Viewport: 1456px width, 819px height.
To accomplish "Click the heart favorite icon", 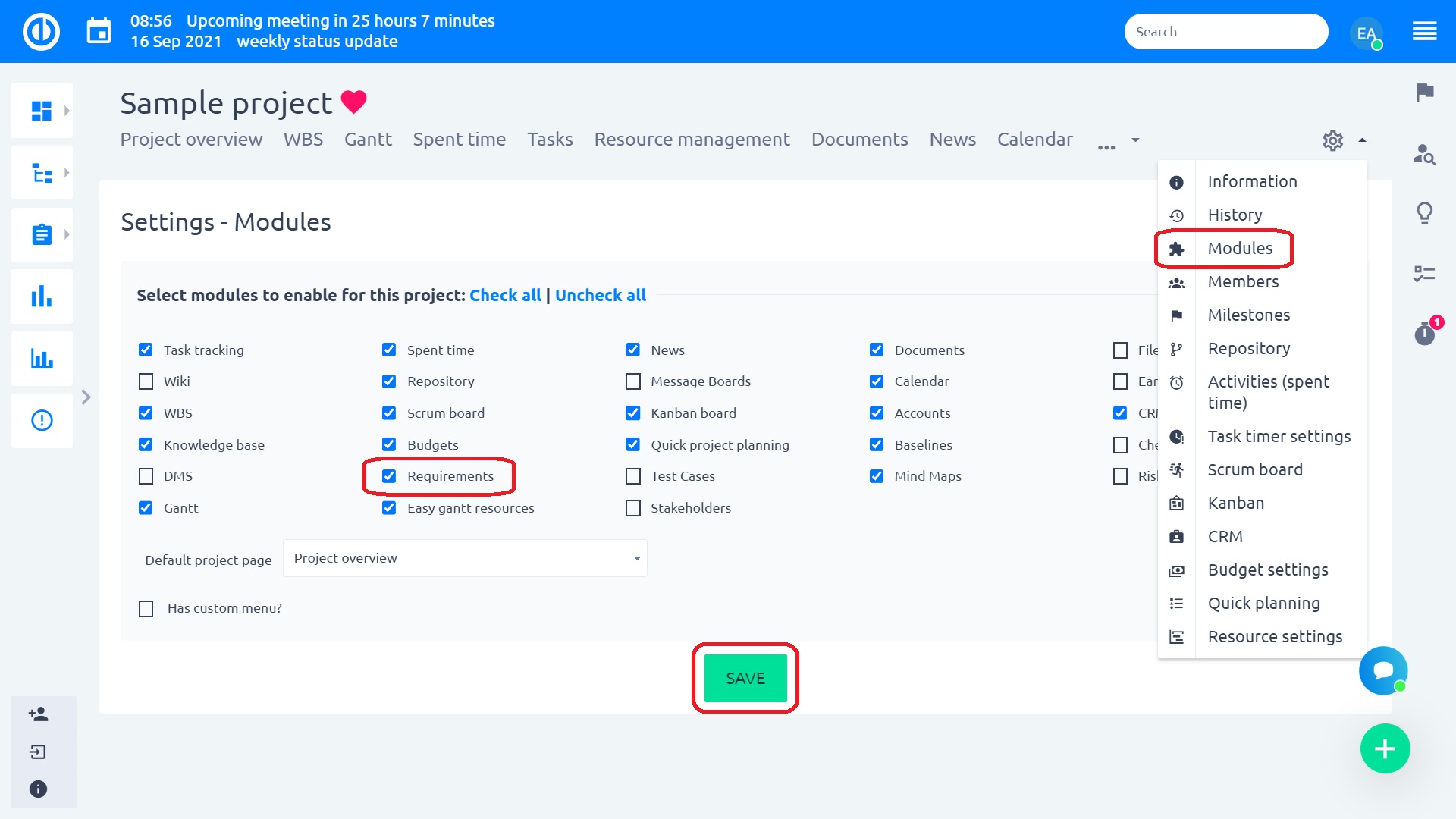I will (x=353, y=102).
